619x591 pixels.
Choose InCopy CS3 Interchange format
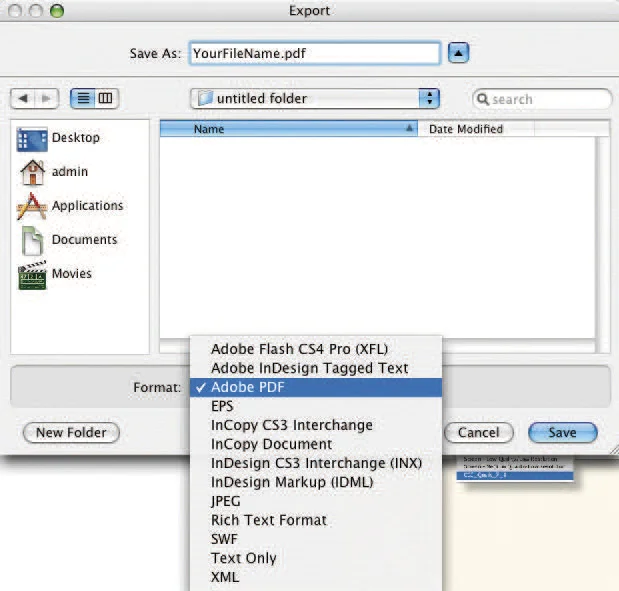[316, 425]
